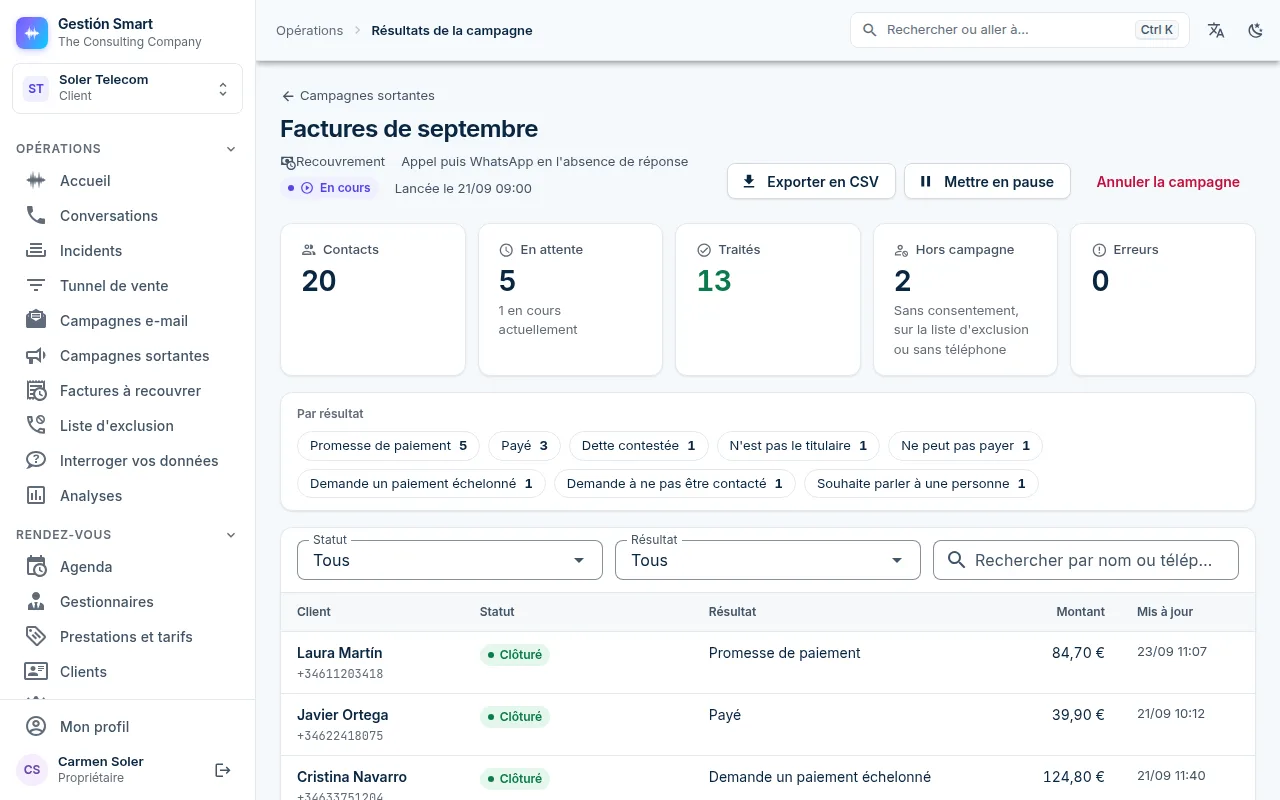Click the Gestionnaires person icon
Image resolution: width=1280 pixels, height=800 pixels.
(36, 602)
